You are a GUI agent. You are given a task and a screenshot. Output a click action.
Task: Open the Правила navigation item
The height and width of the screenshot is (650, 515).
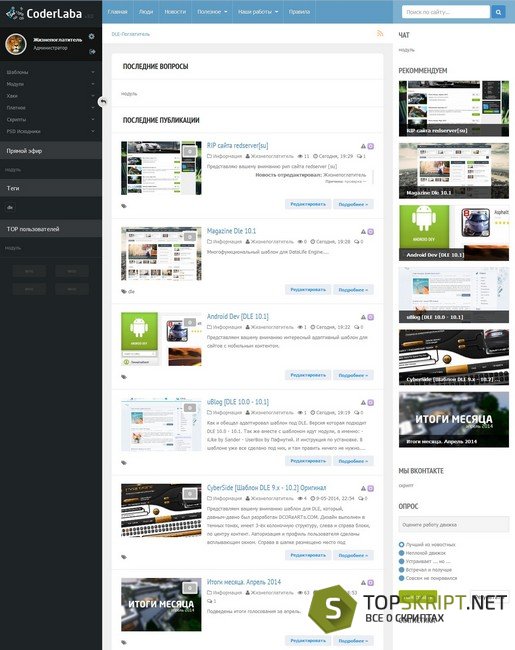299,12
